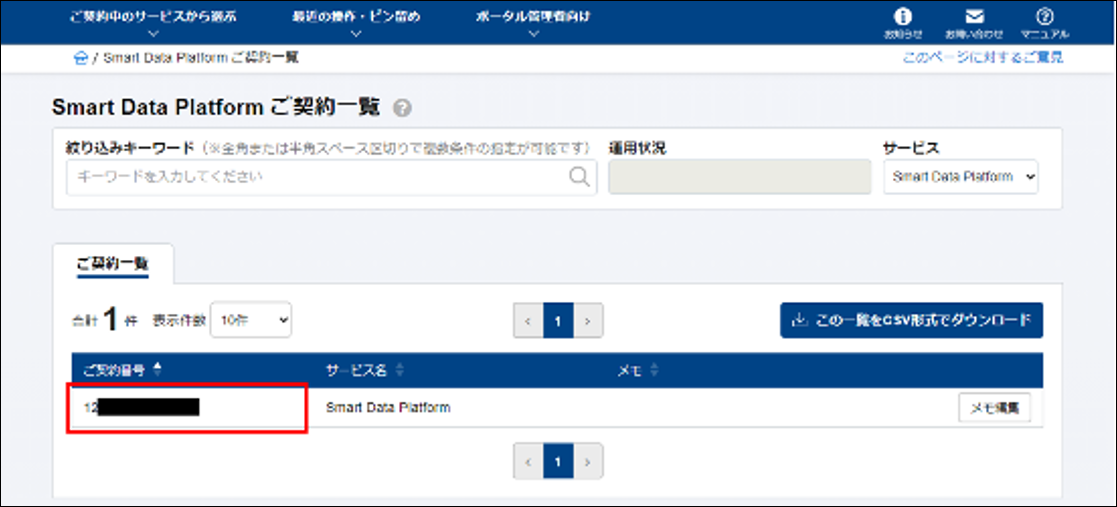Sort by ご契約番号 column arrows
This screenshot has height=507, width=1117.
[x=157, y=370]
